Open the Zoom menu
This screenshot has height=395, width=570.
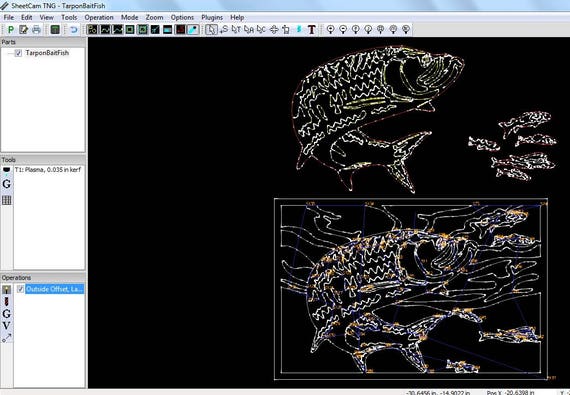click(154, 17)
